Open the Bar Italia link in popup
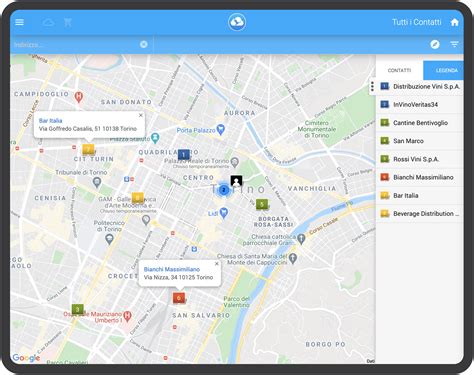This screenshot has height=375, width=474. point(50,121)
